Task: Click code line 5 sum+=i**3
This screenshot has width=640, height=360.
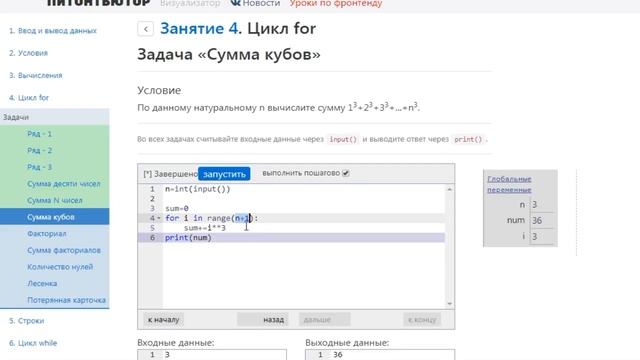Action: [204, 228]
